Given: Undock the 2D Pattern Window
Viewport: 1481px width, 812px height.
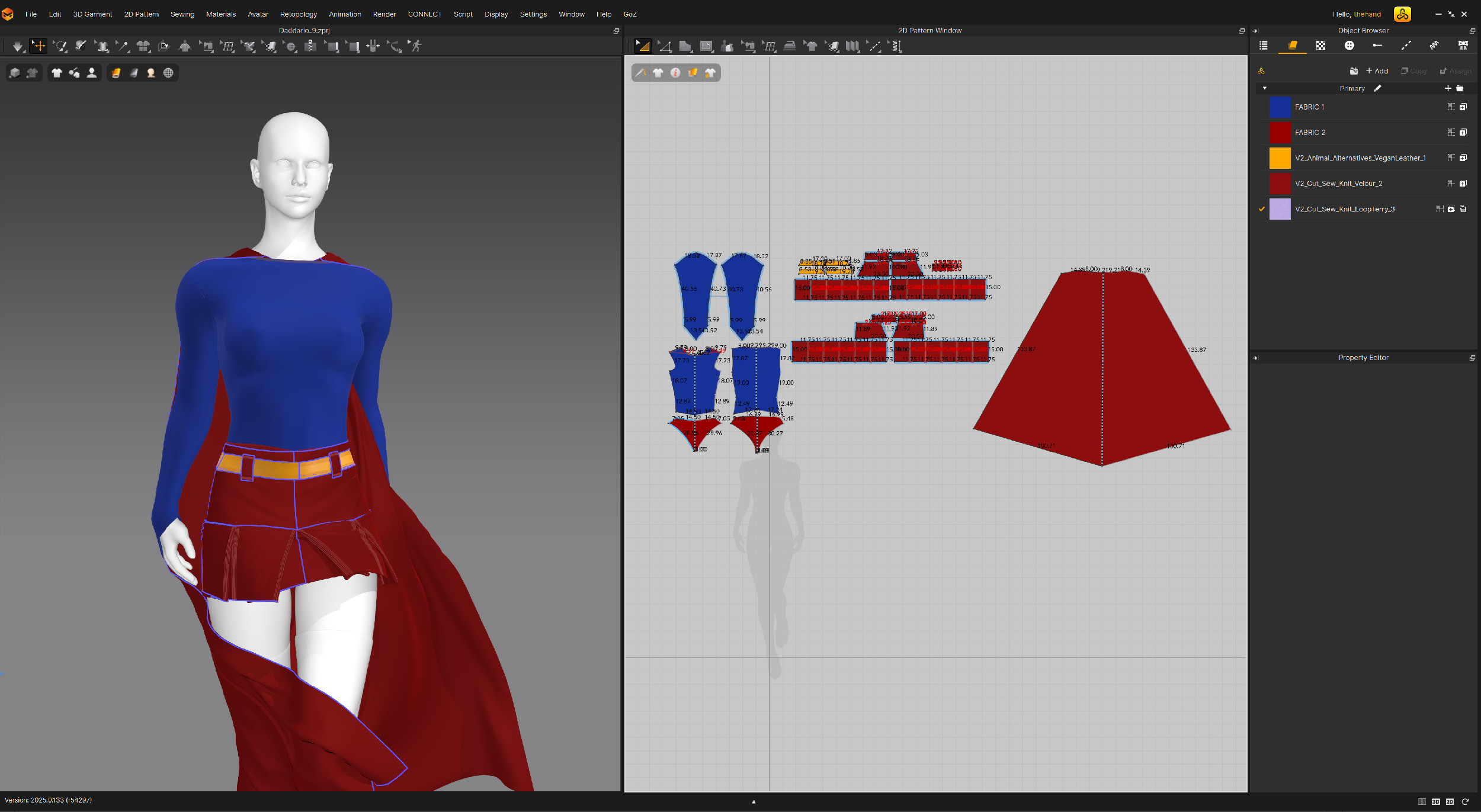Looking at the screenshot, I should [x=1242, y=31].
